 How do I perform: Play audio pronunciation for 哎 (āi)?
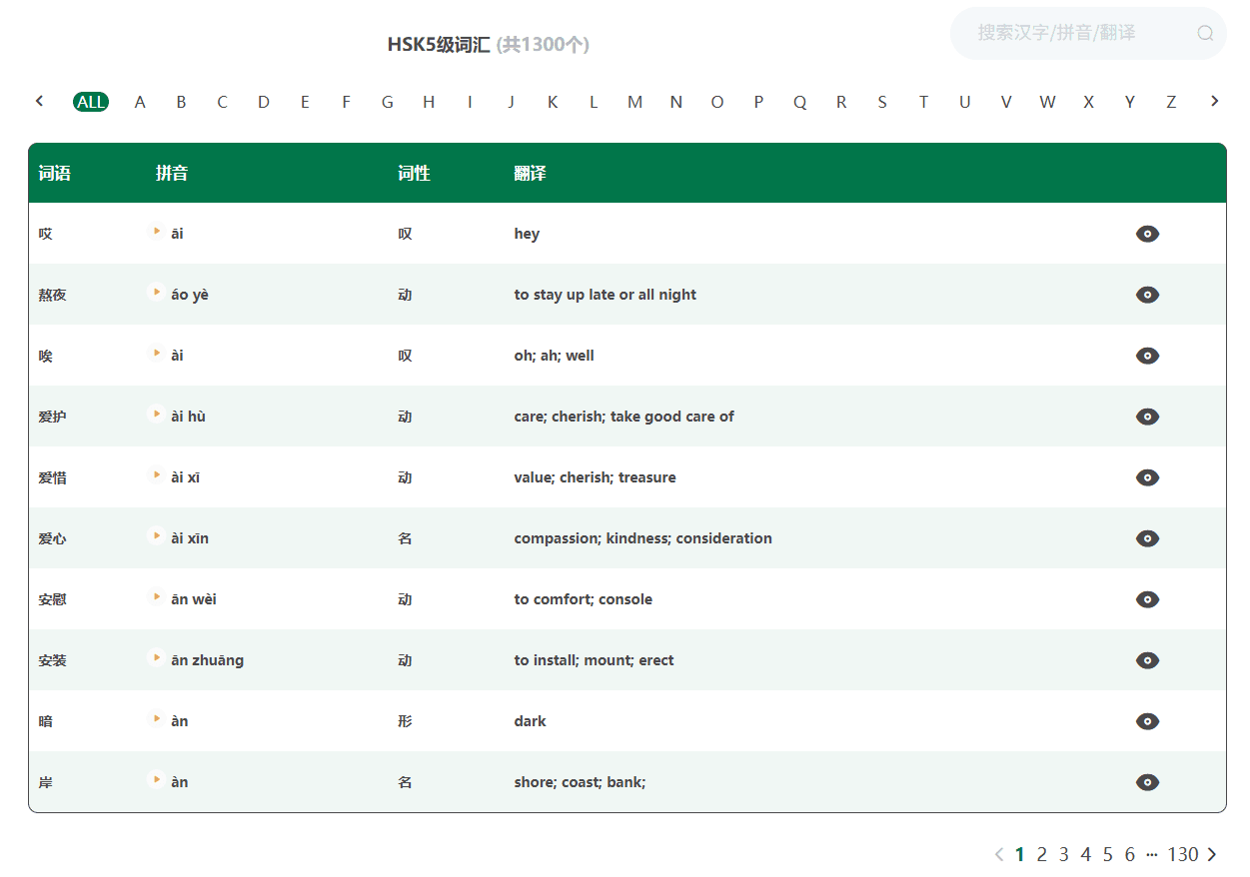156,233
